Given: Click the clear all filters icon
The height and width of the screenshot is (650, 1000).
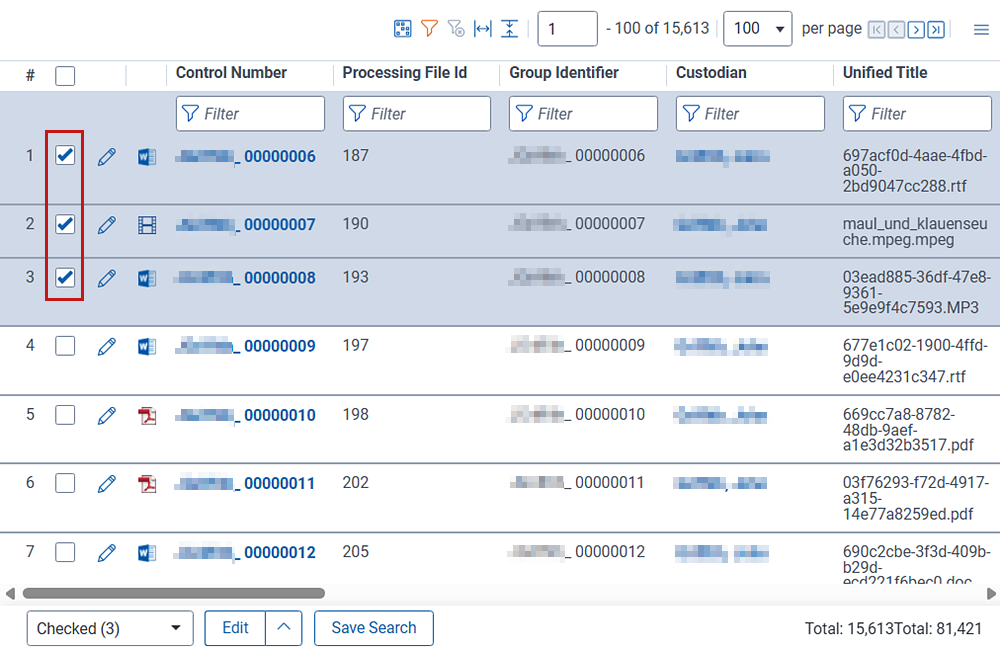Looking at the screenshot, I should coord(456,29).
